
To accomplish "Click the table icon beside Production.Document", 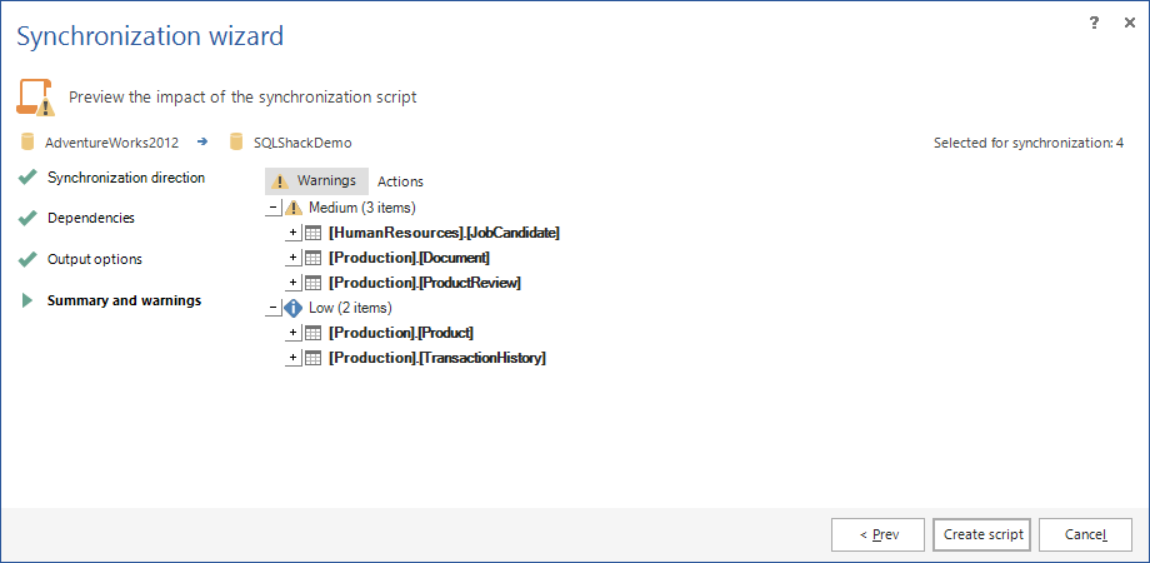I will [x=313, y=258].
